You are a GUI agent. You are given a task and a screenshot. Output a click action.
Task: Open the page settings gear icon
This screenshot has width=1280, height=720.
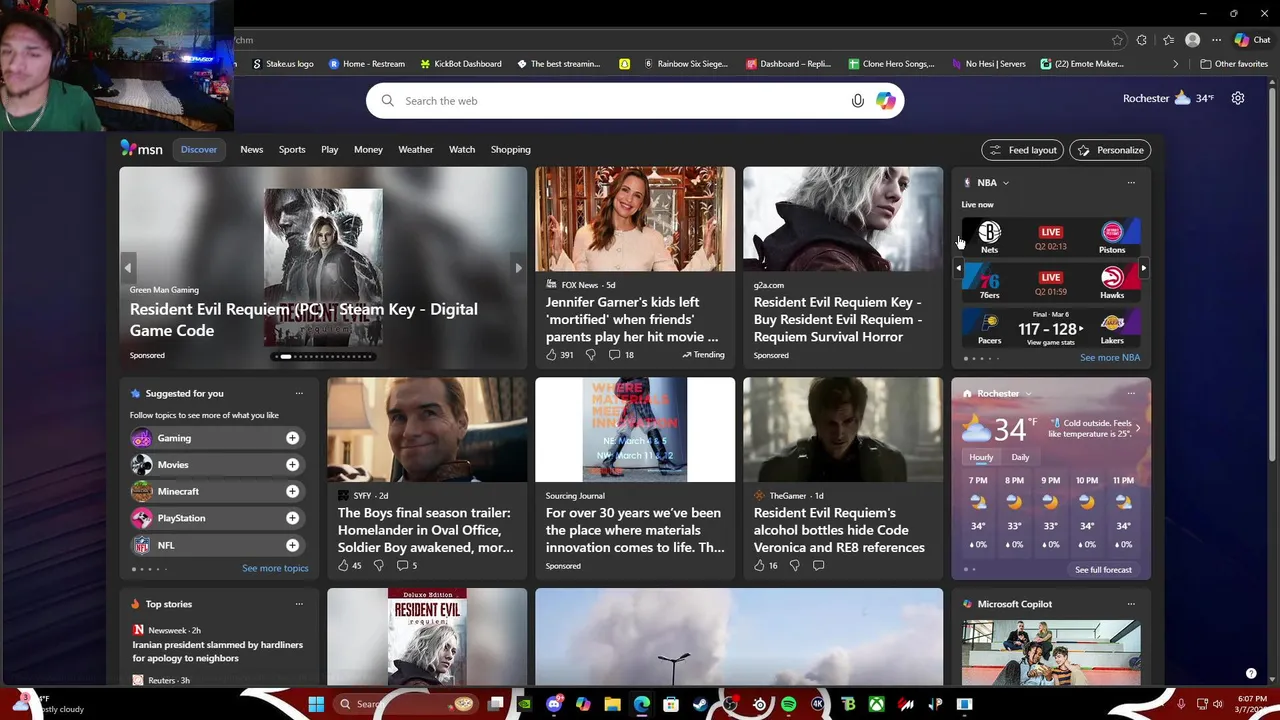(1238, 98)
